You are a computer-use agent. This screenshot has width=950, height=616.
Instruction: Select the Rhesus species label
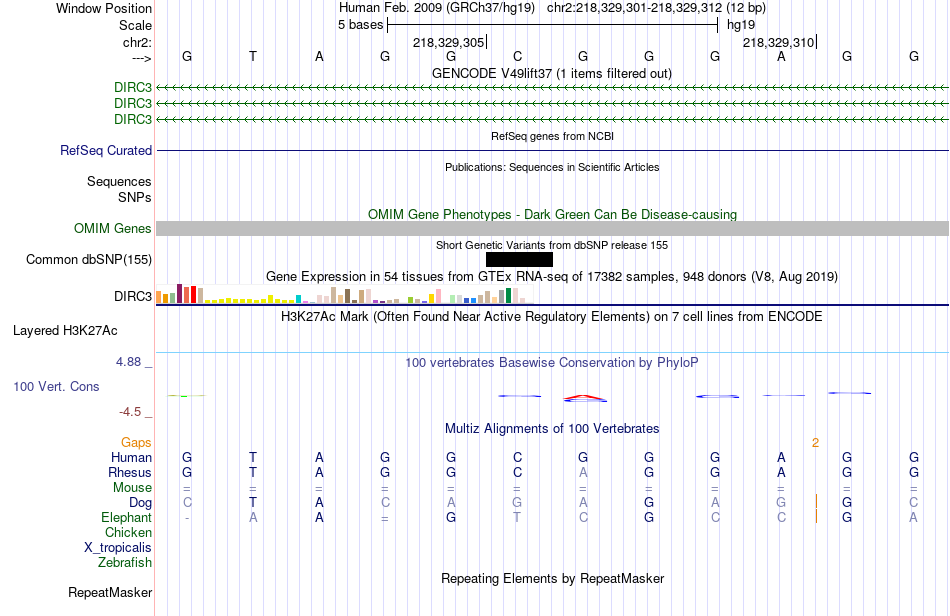[130, 472]
